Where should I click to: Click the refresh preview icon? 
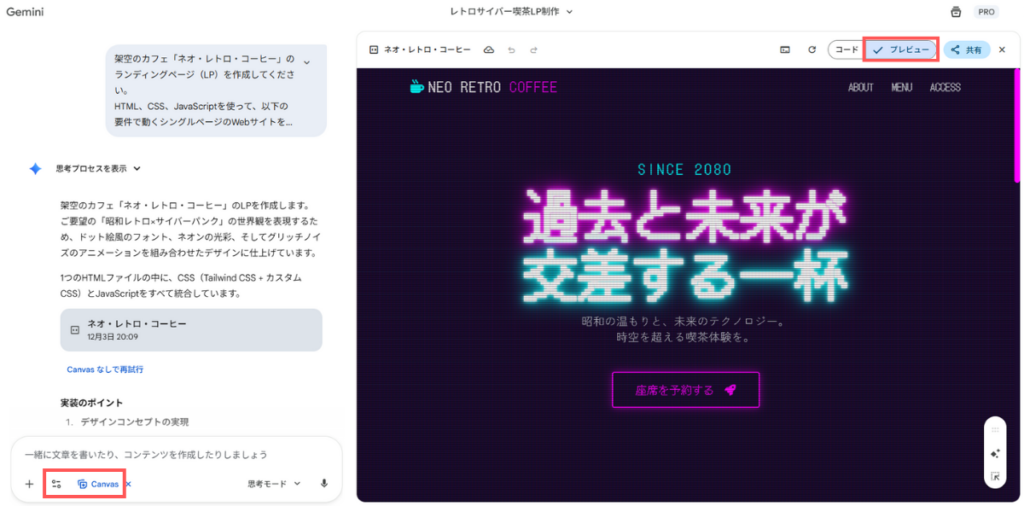pos(812,50)
